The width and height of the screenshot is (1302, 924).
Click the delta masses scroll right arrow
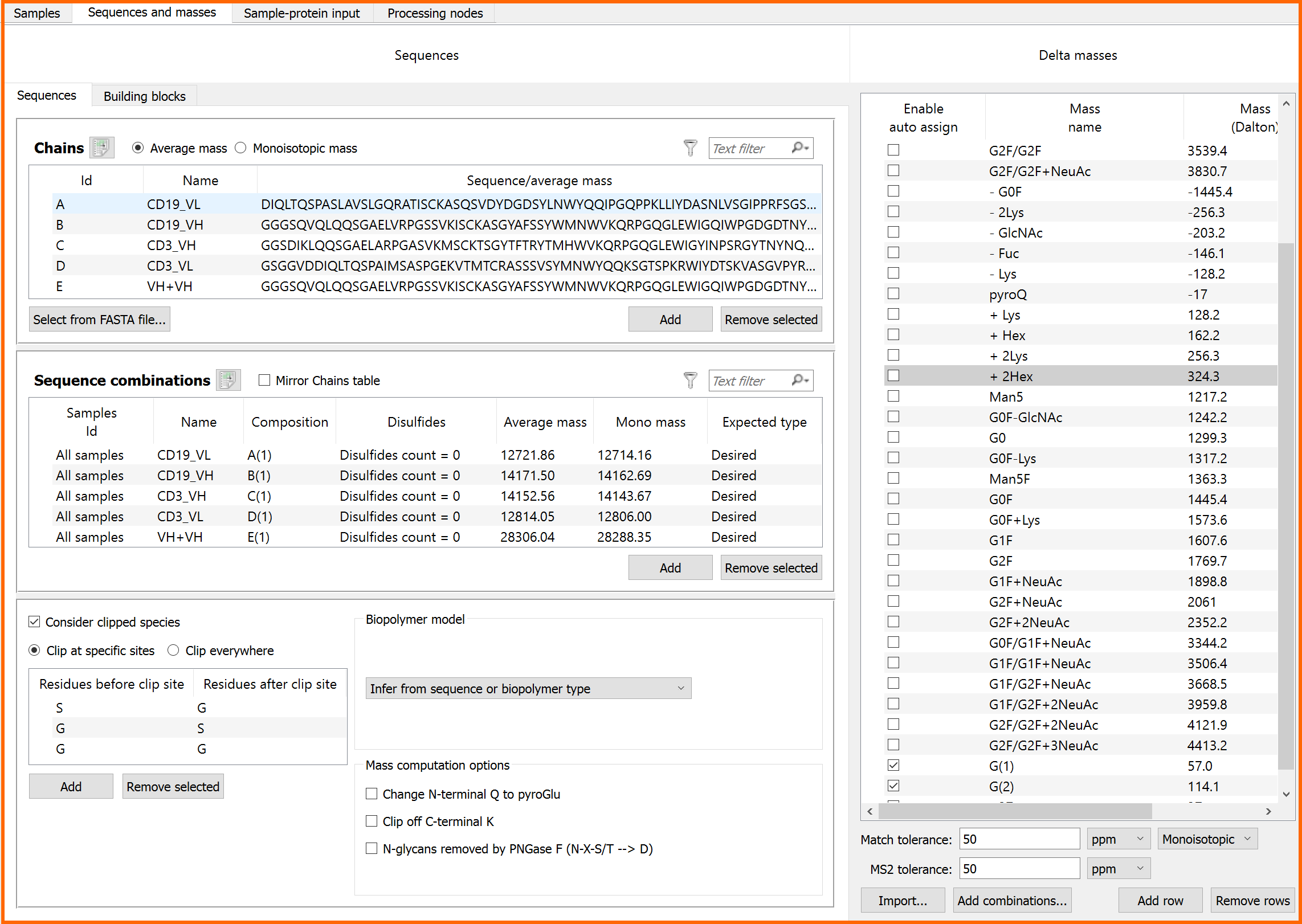tap(1268, 811)
